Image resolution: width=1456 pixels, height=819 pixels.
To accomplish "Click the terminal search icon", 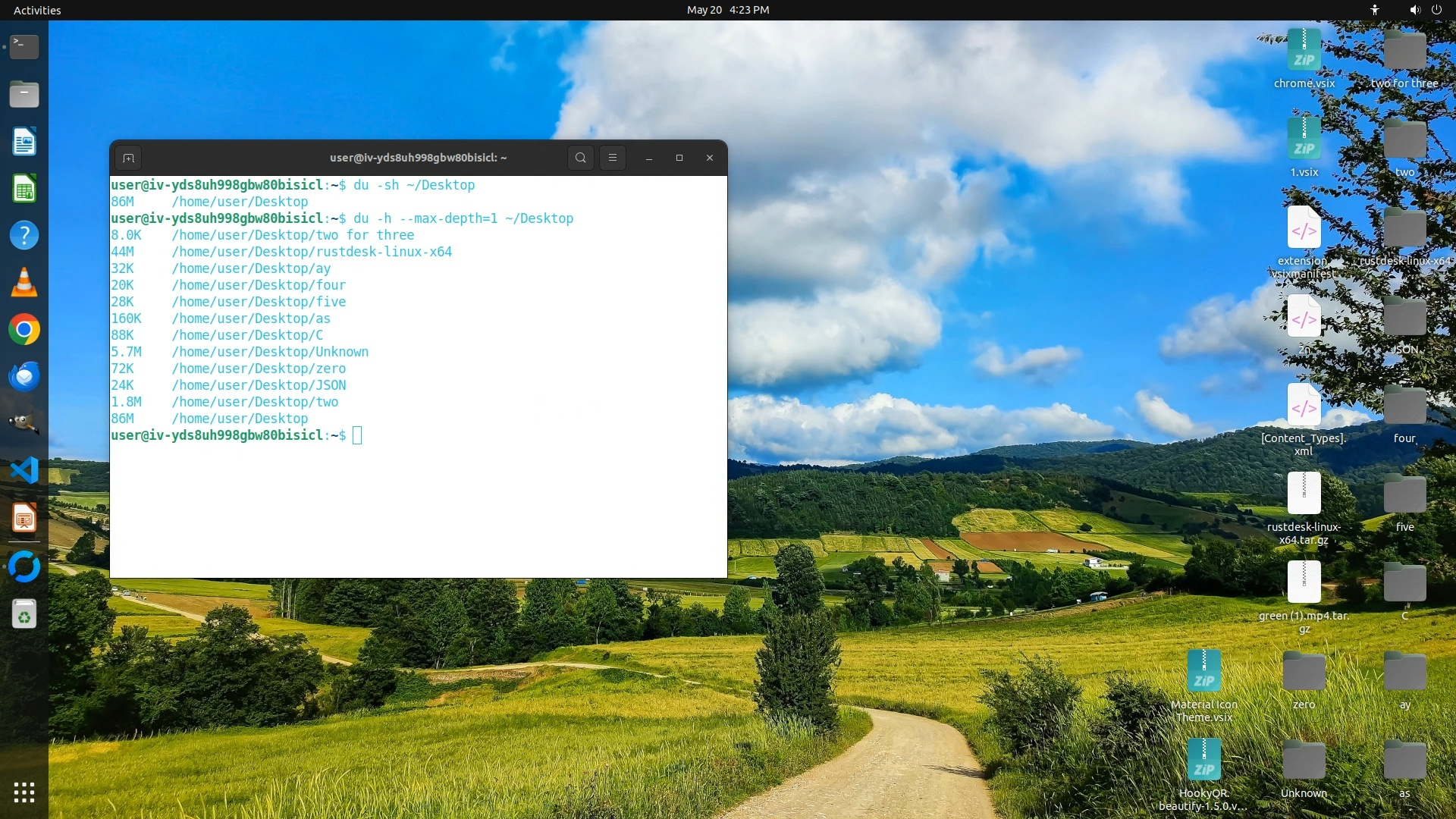I will click(580, 158).
